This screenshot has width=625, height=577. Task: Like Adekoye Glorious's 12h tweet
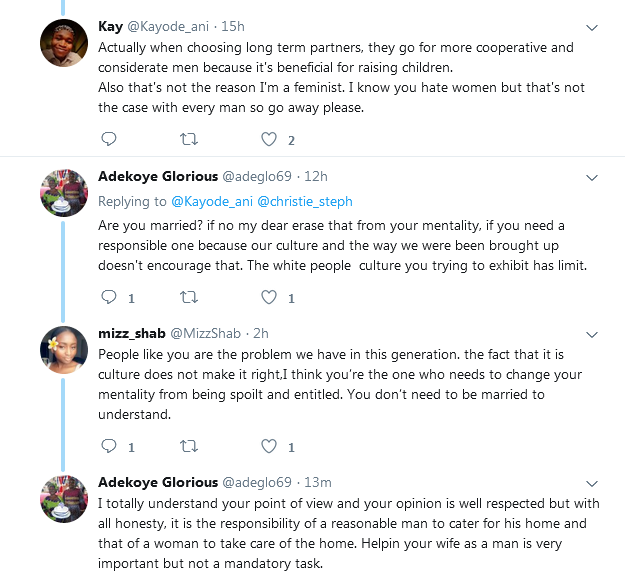269,297
